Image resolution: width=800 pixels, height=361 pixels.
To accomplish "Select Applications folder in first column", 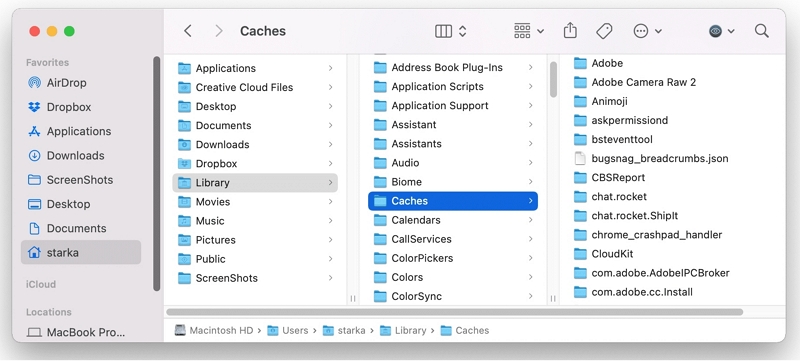I will 255,68.
